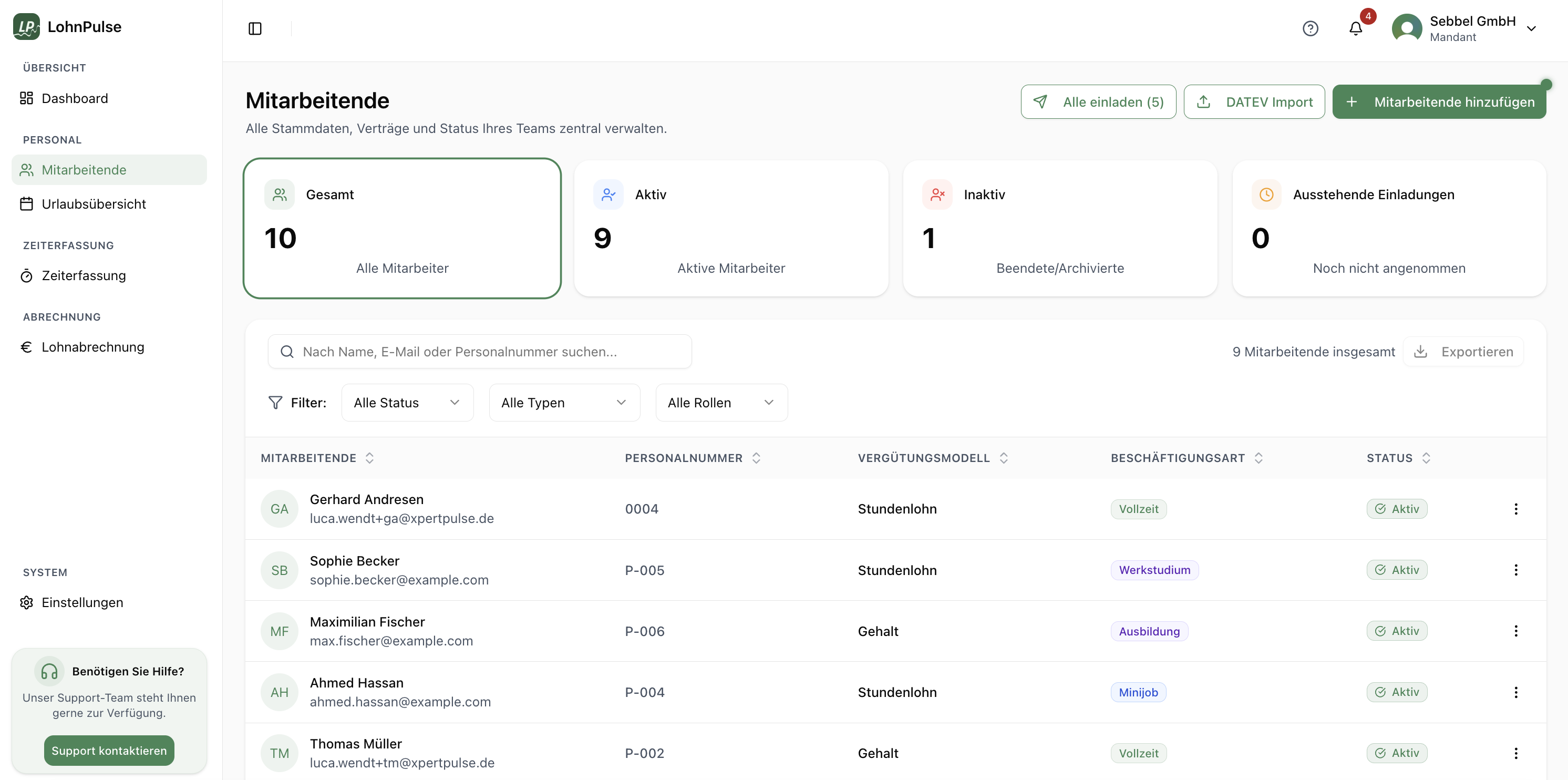Open the Alle Typen dropdown
Viewport: 1568px width, 780px height.
[564, 403]
